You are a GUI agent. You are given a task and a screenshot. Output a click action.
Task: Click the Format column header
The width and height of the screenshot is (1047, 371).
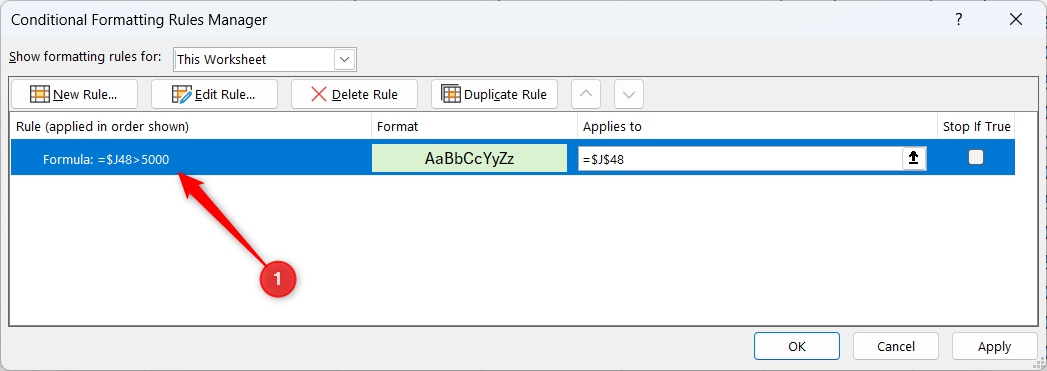tap(474, 126)
